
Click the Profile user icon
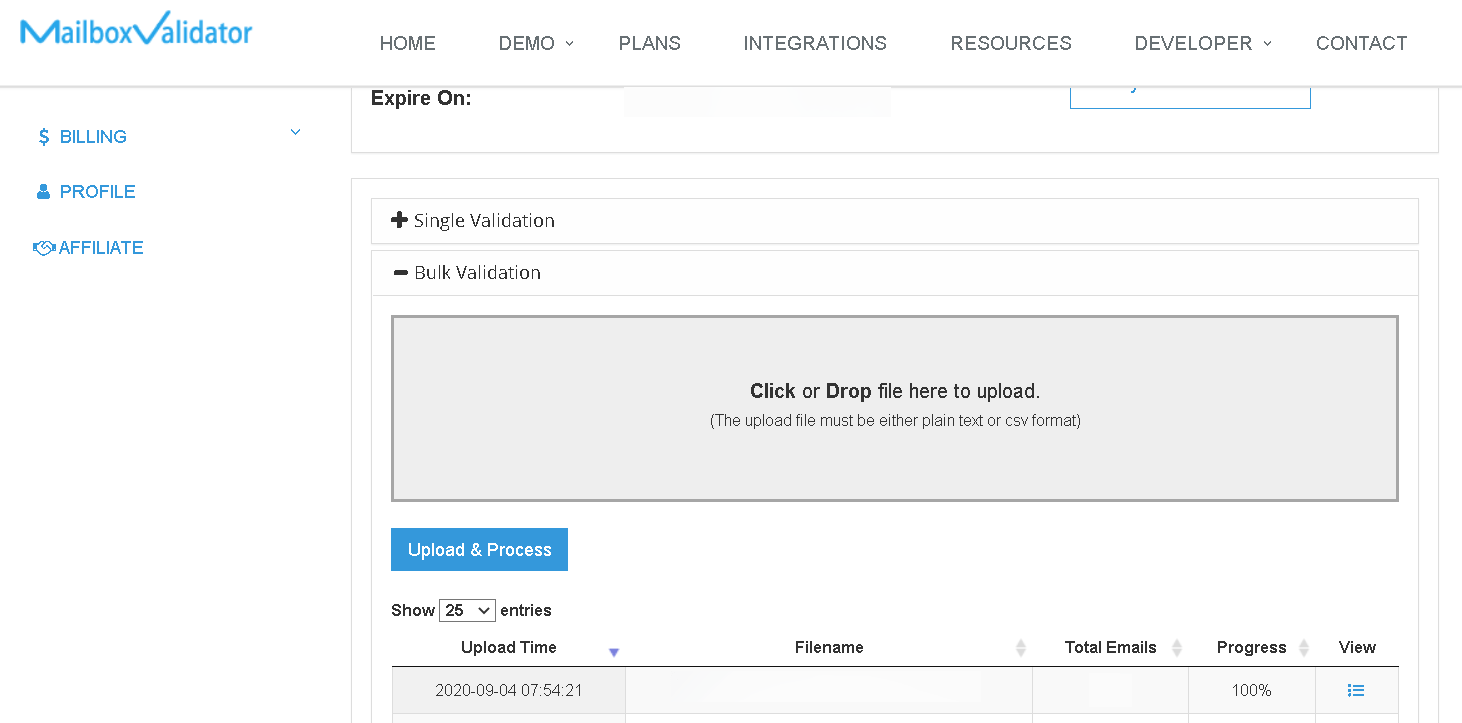tap(43, 192)
